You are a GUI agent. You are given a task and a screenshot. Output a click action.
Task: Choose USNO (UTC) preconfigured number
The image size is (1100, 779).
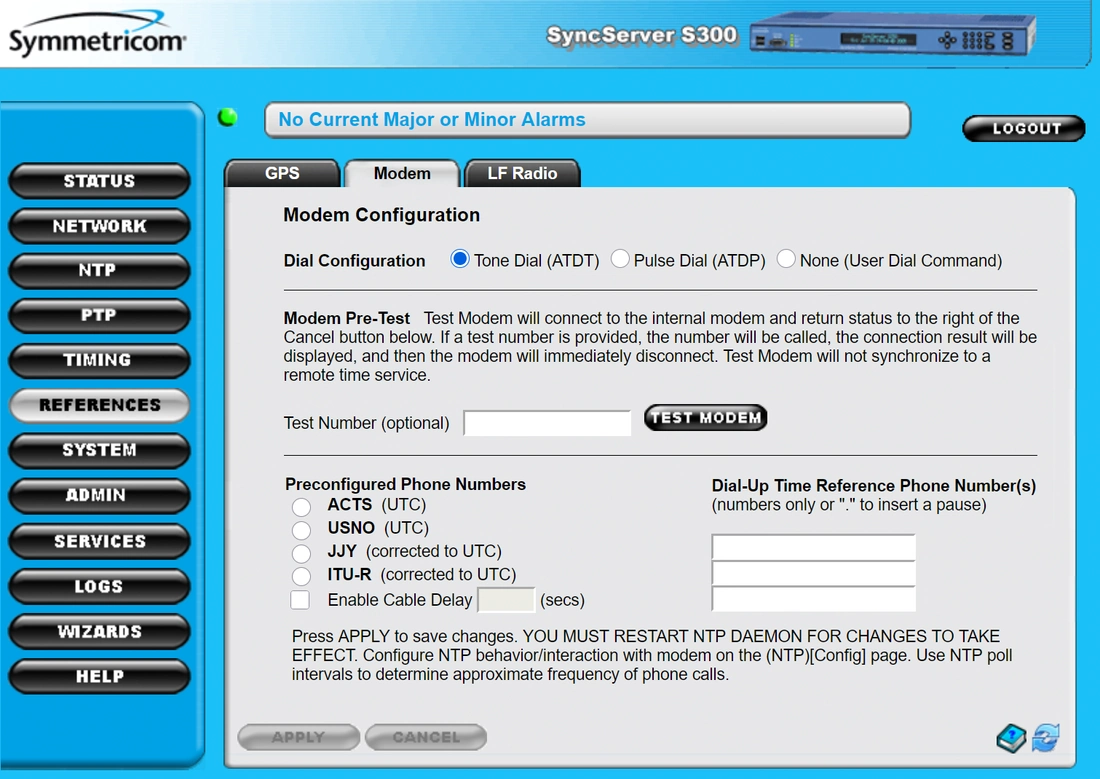[x=302, y=529]
